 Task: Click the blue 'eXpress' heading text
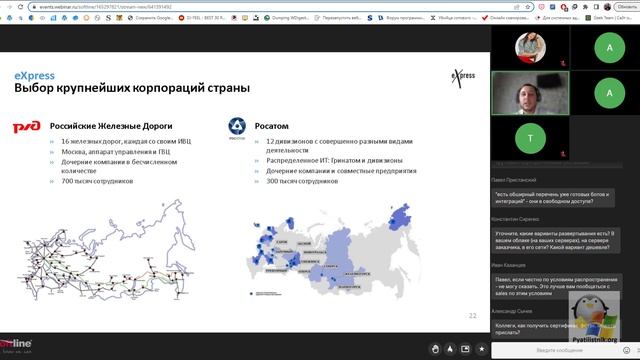[34, 76]
